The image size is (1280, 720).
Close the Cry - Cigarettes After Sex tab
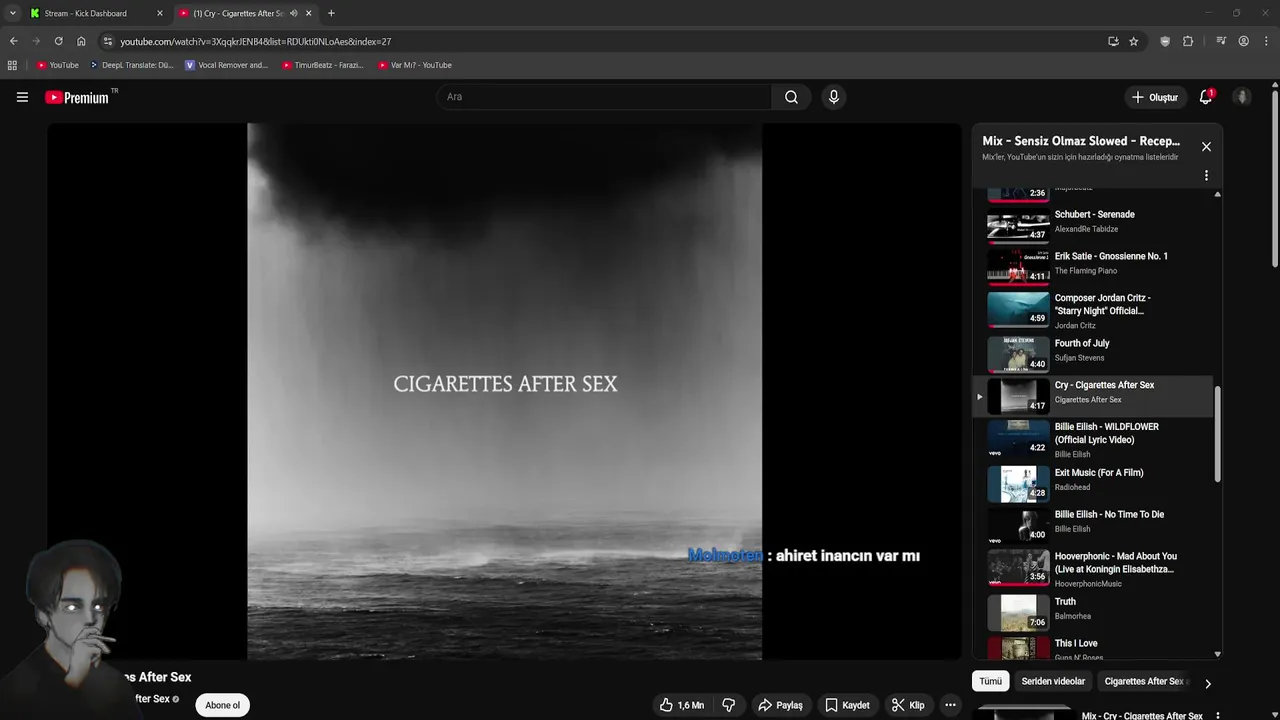(308, 13)
